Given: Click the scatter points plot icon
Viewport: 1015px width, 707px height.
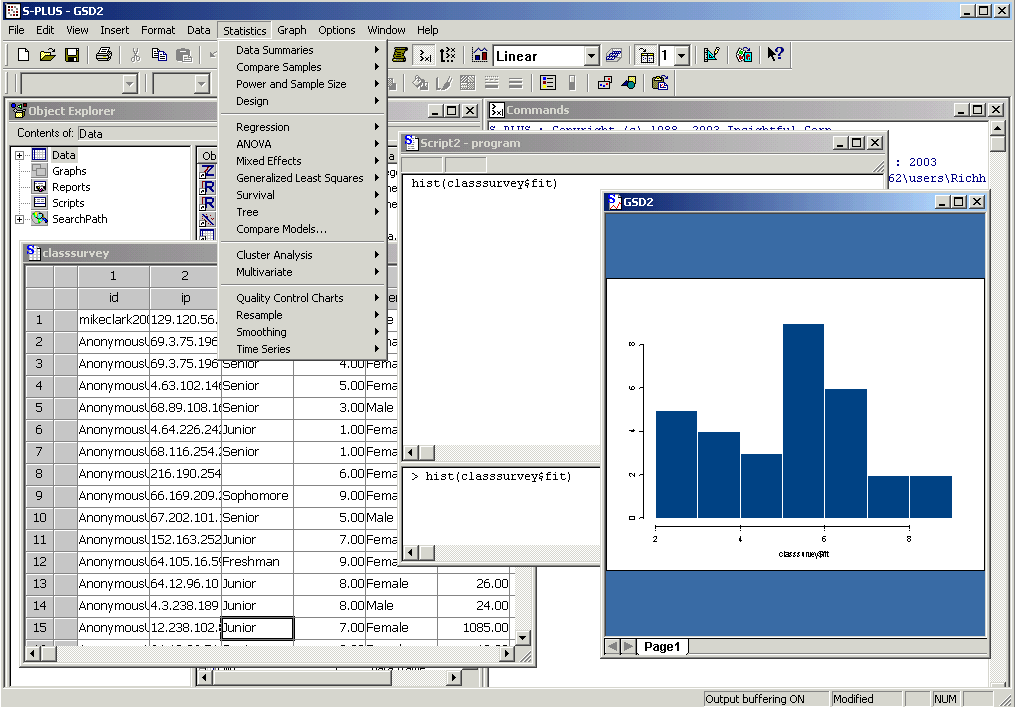Looking at the screenshot, I should point(605,83).
